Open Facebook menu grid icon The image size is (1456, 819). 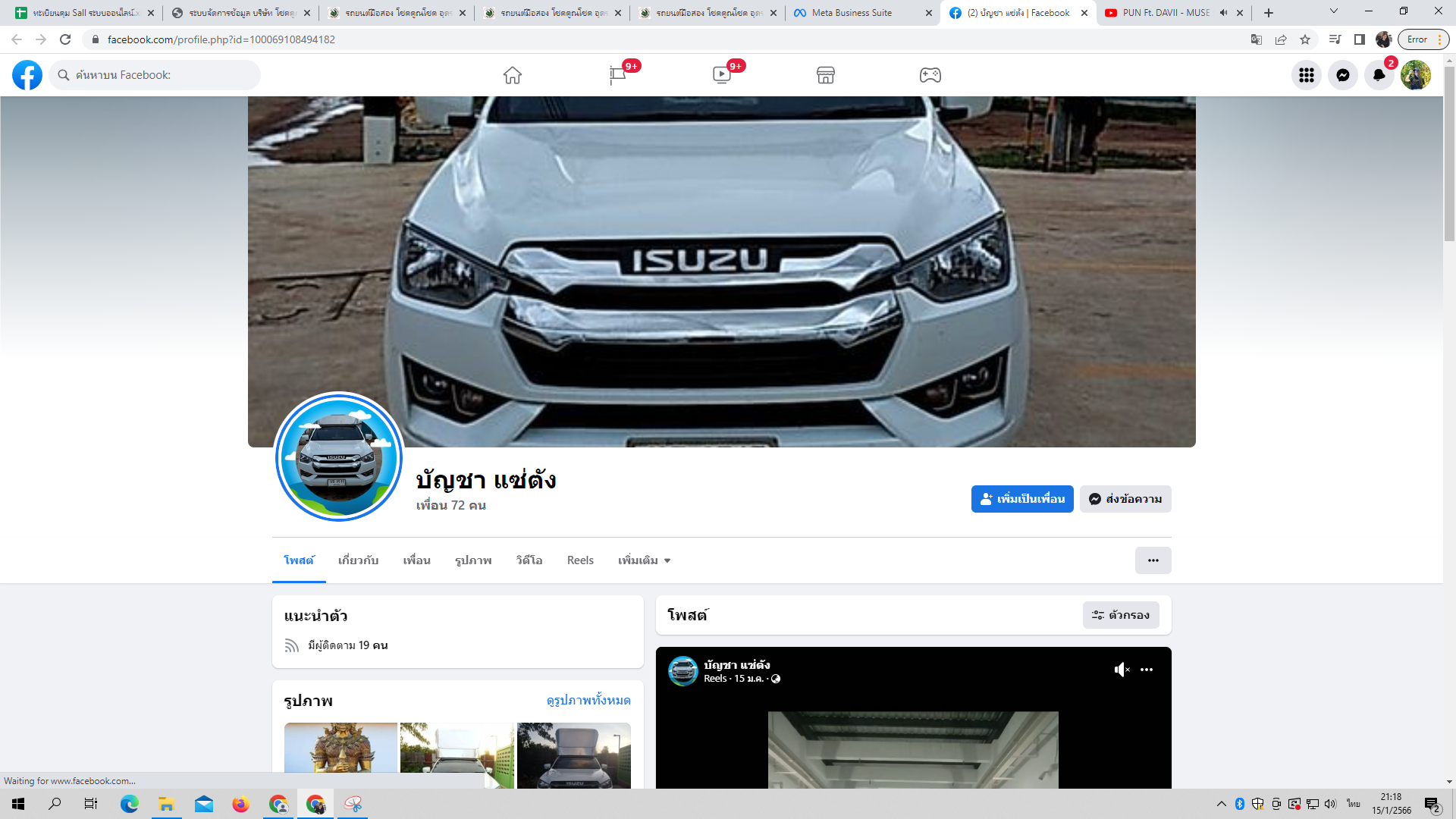tap(1306, 75)
